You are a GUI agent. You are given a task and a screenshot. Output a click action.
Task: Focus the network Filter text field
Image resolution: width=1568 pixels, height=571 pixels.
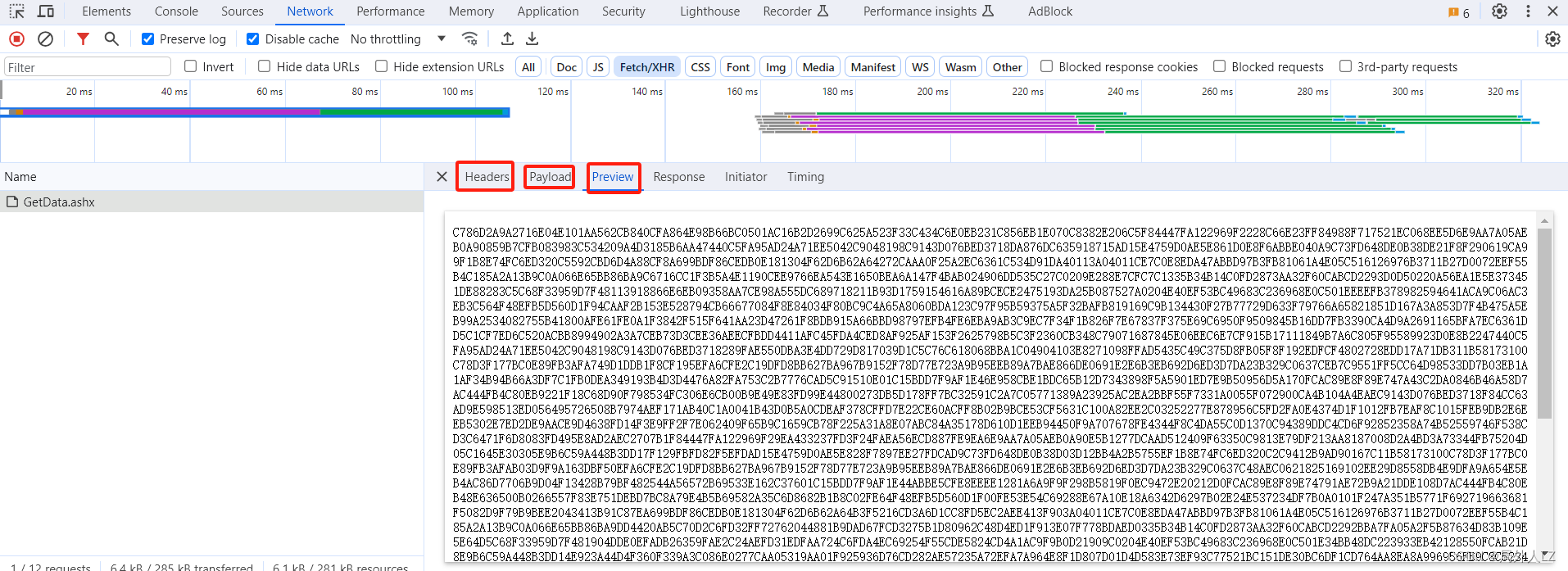pos(88,67)
